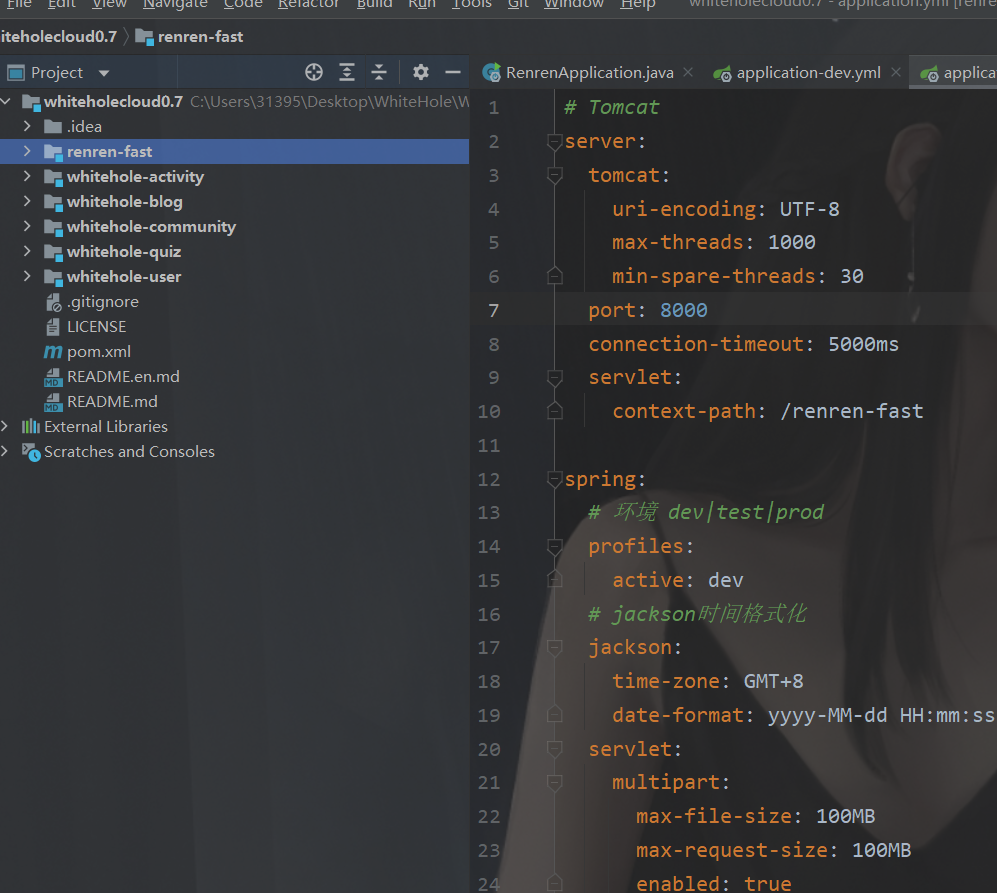Switch to the RenrenApplication.java tab
The image size is (997, 893).
pos(589,73)
